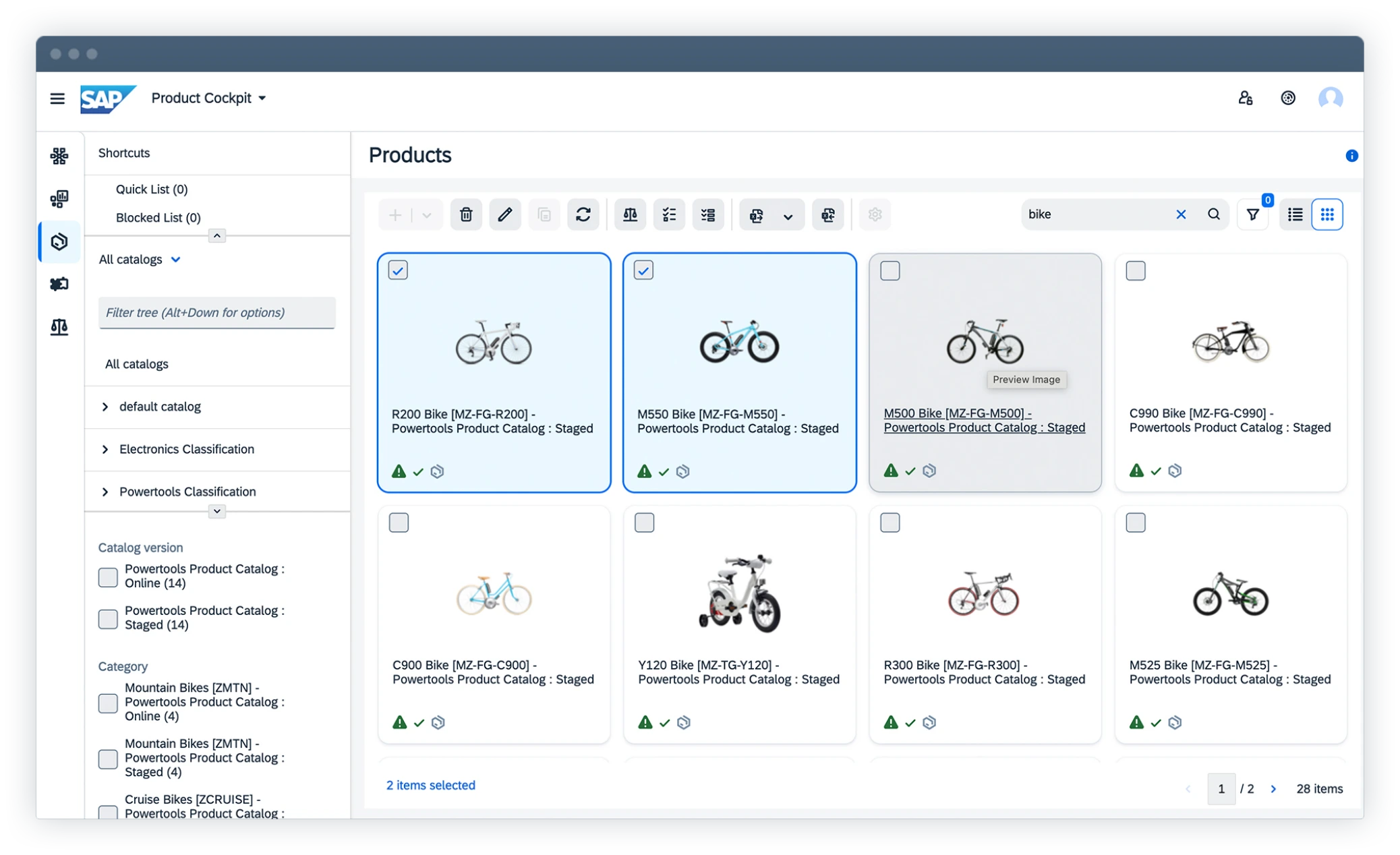Expand the Electronics Classification node
Viewport: 1400px width, 855px height.
(x=105, y=449)
